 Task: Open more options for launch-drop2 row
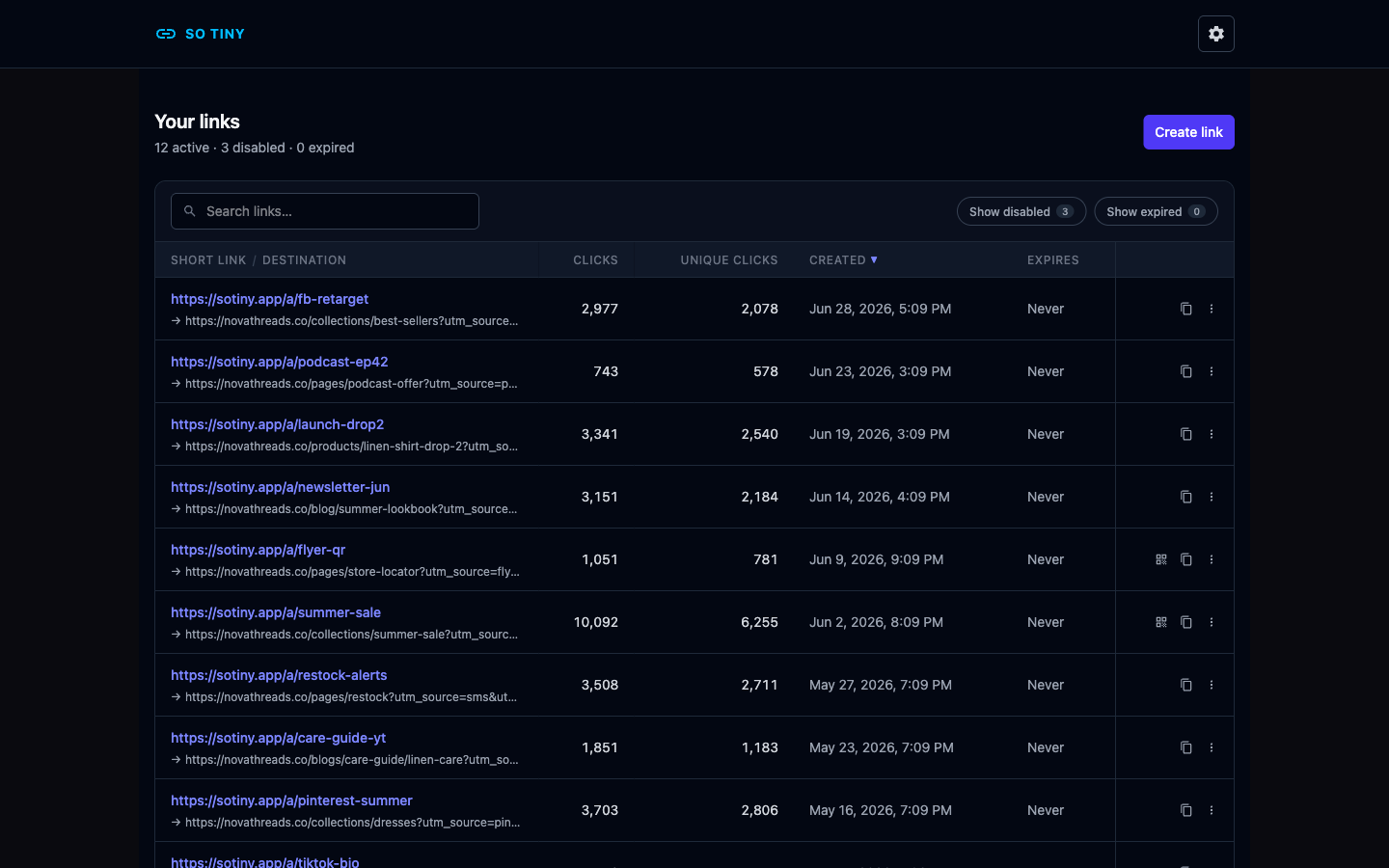pyautogui.click(x=1212, y=434)
